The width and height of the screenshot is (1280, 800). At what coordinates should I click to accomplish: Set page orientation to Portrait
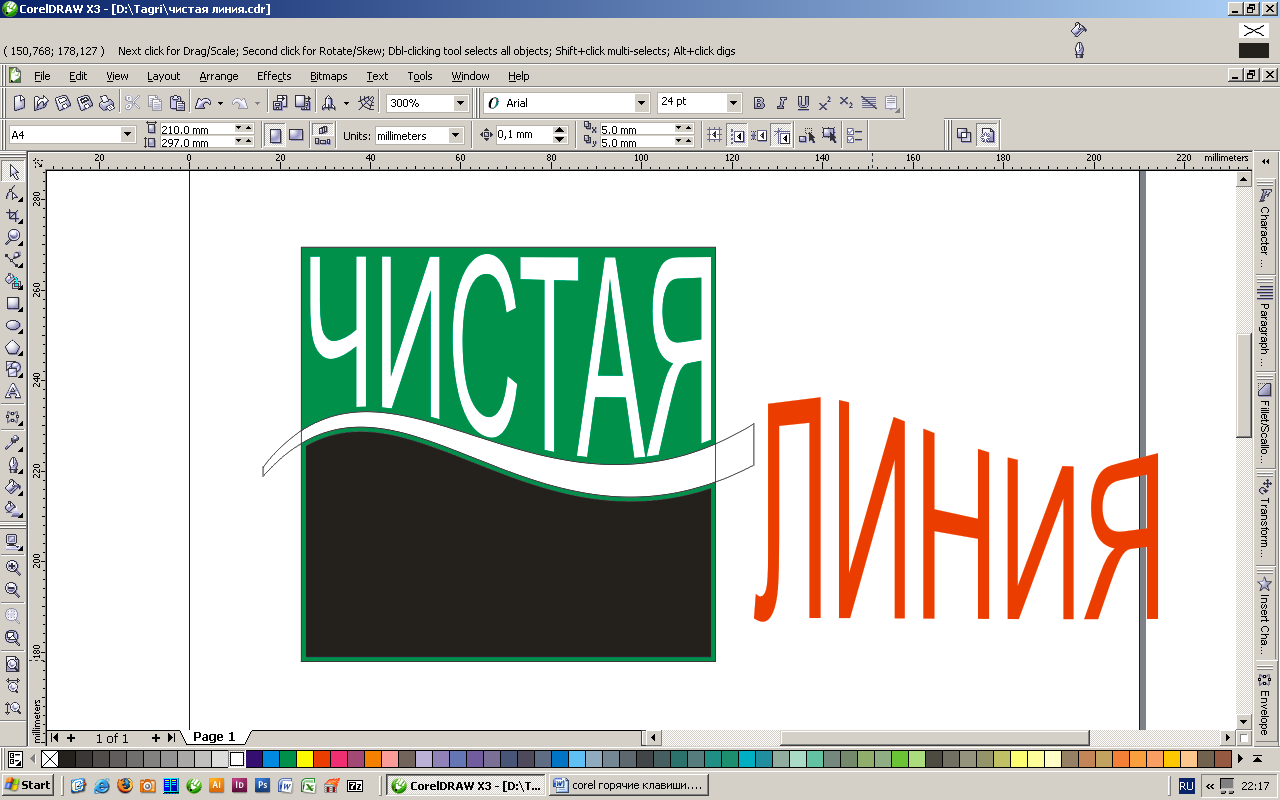tap(275, 135)
